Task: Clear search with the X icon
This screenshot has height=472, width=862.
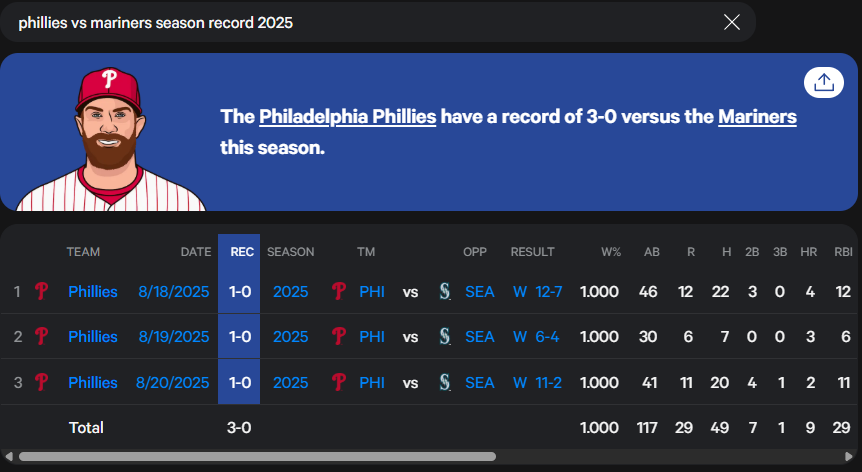Action: pos(732,23)
